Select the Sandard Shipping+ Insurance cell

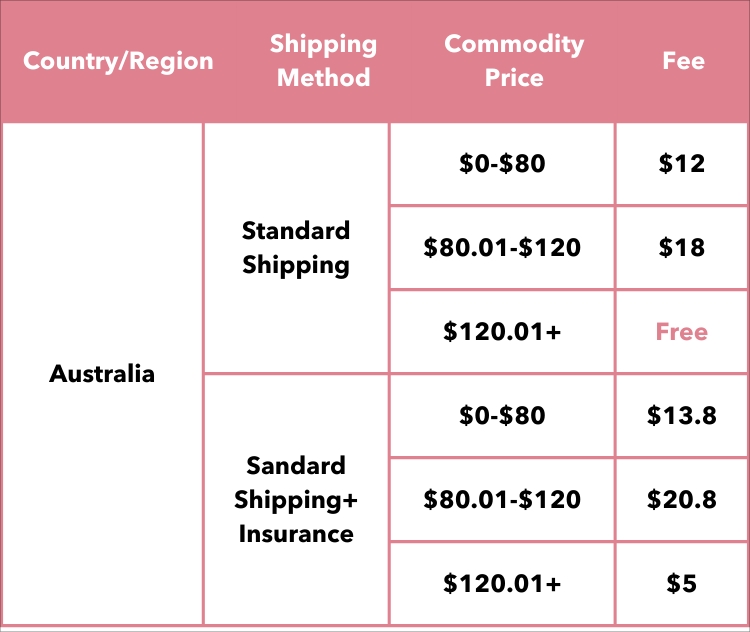[x=296, y=499]
